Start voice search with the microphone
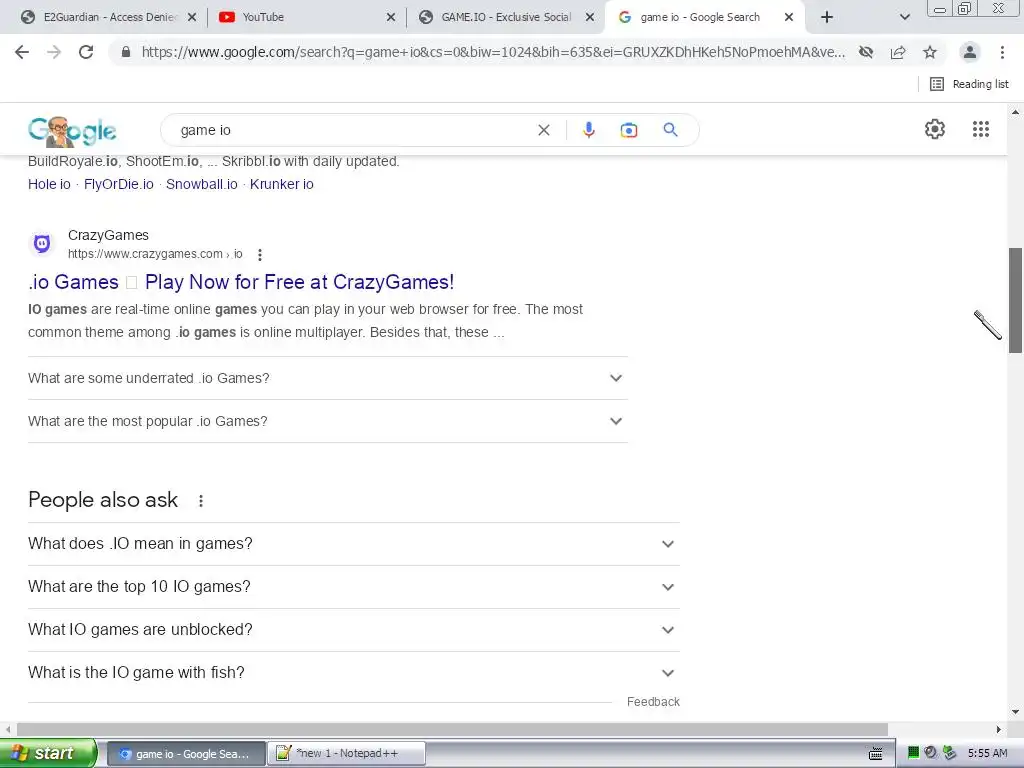The width and height of the screenshot is (1024, 768). 588,130
